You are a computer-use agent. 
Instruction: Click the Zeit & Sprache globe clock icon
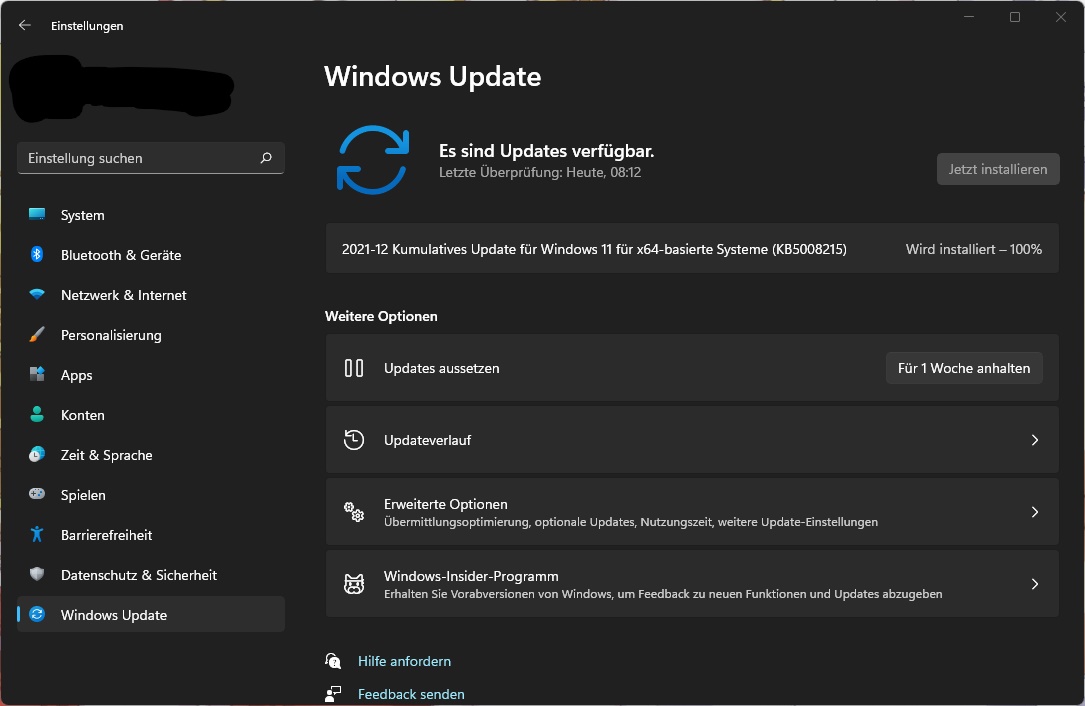(37, 455)
